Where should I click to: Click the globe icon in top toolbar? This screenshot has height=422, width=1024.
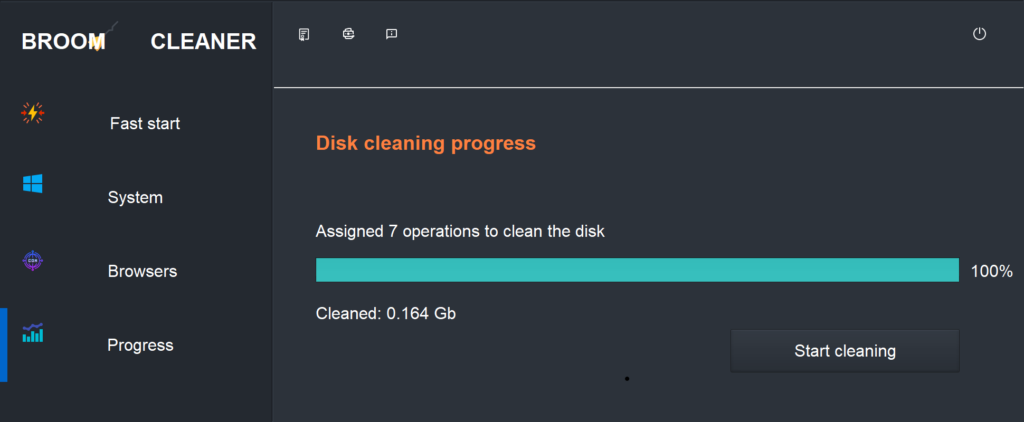tap(348, 34)
